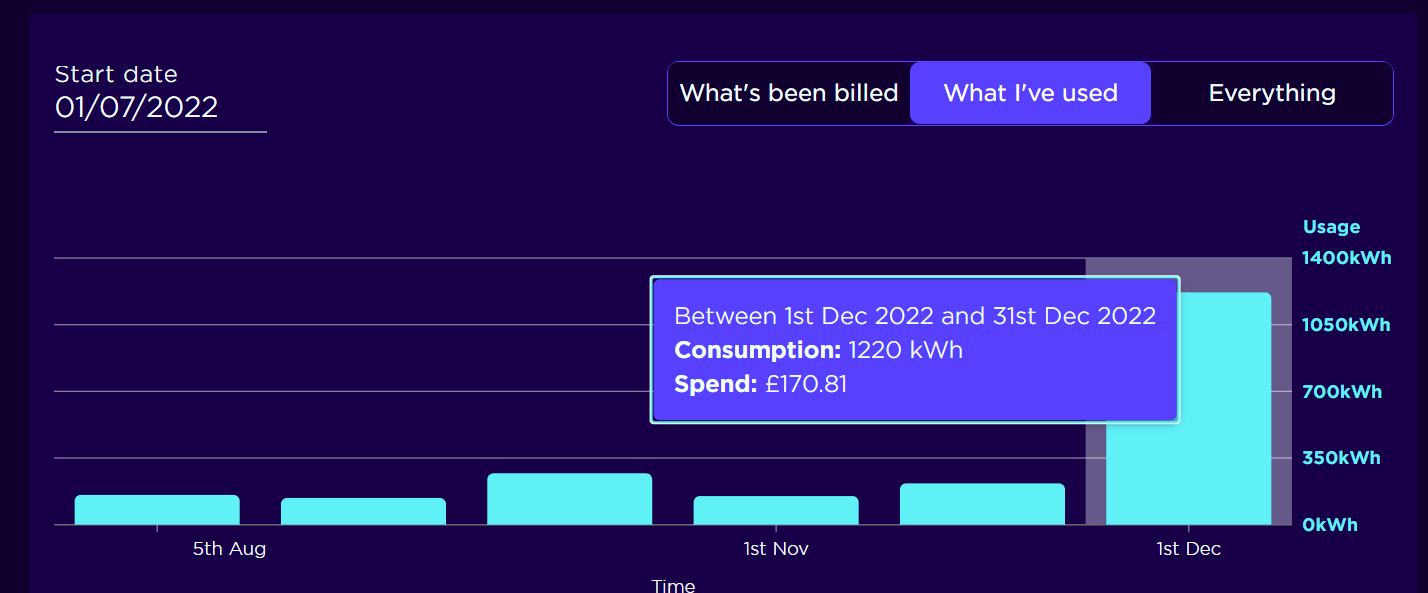Click the 1st Dec axis label

(x=1189, y=549)
